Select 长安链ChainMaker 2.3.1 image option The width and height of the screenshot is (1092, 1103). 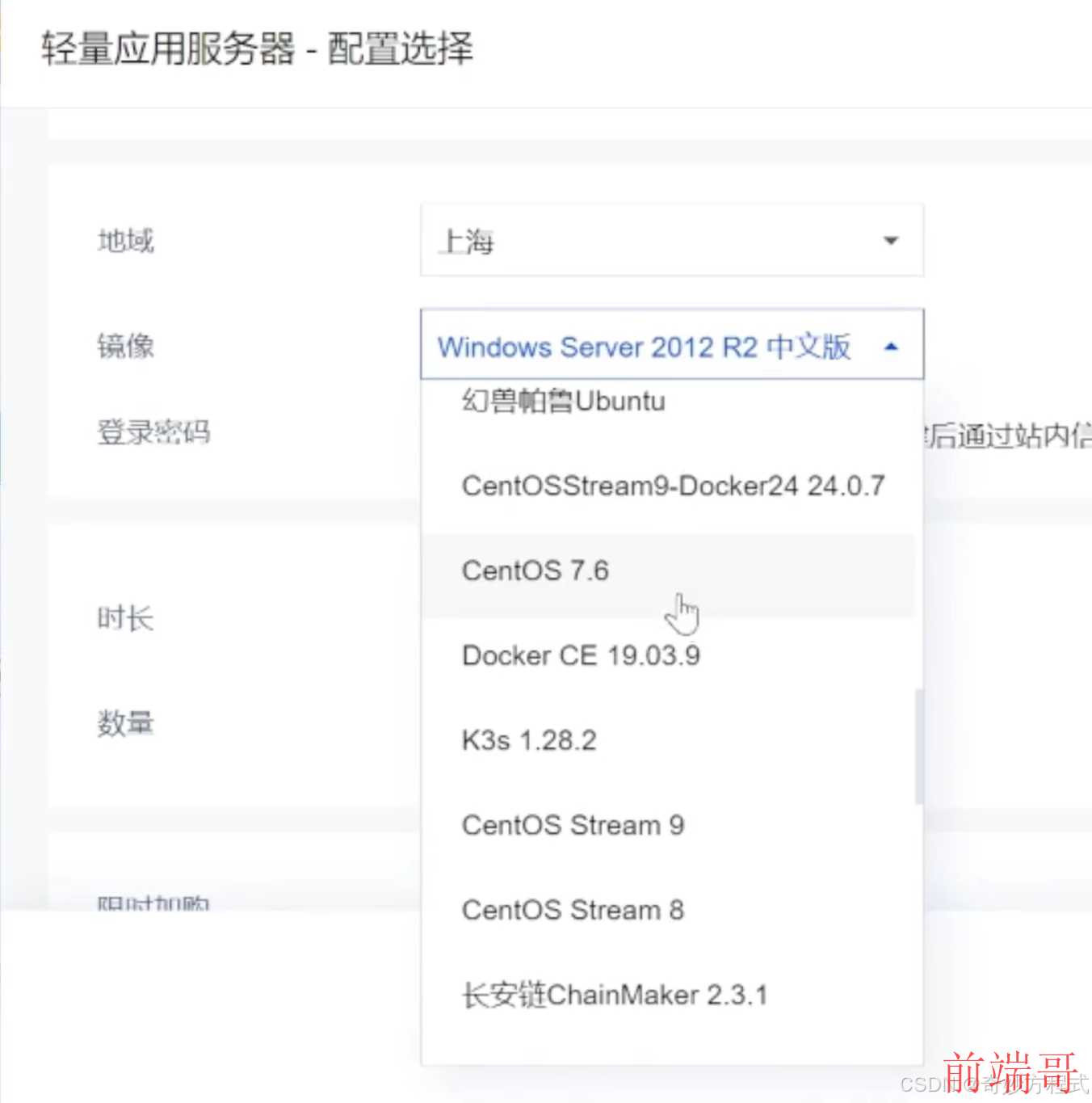click(668, 995)
